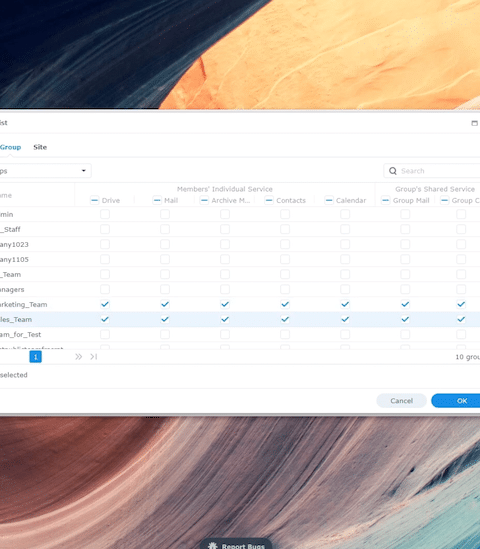Select the any1023 row name
The width and height of the screenshot is (480, 549).
click(x=14, y=244)
